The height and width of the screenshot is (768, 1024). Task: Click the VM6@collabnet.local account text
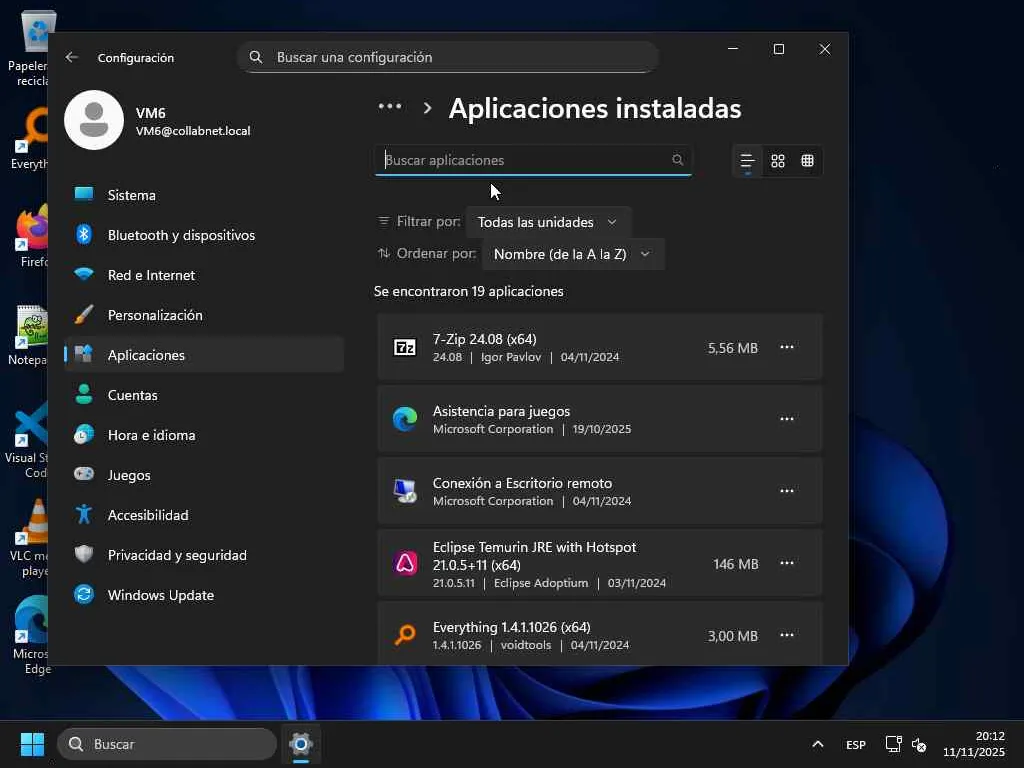click(x=193, y=131)
